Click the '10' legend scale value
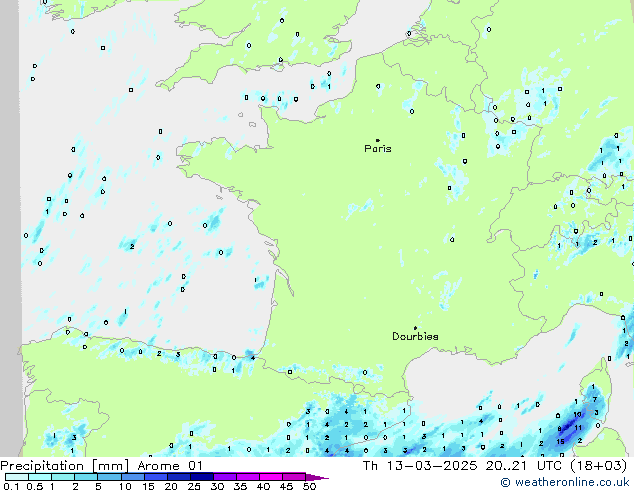 tap(125, 486)
